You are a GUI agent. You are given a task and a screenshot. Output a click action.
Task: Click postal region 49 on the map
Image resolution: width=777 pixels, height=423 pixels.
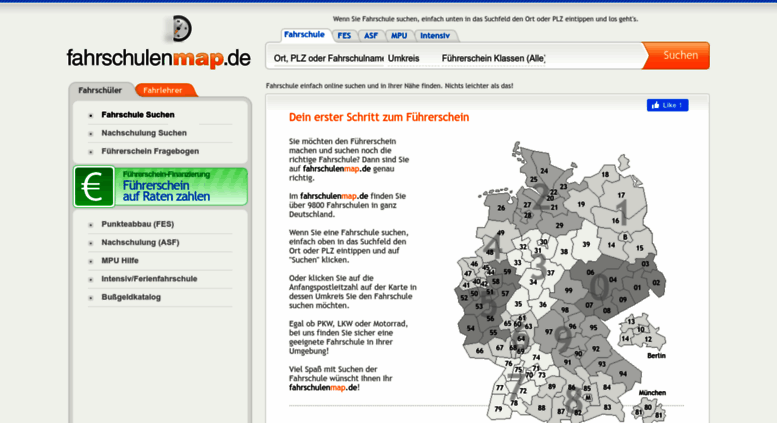pos(500,233)
